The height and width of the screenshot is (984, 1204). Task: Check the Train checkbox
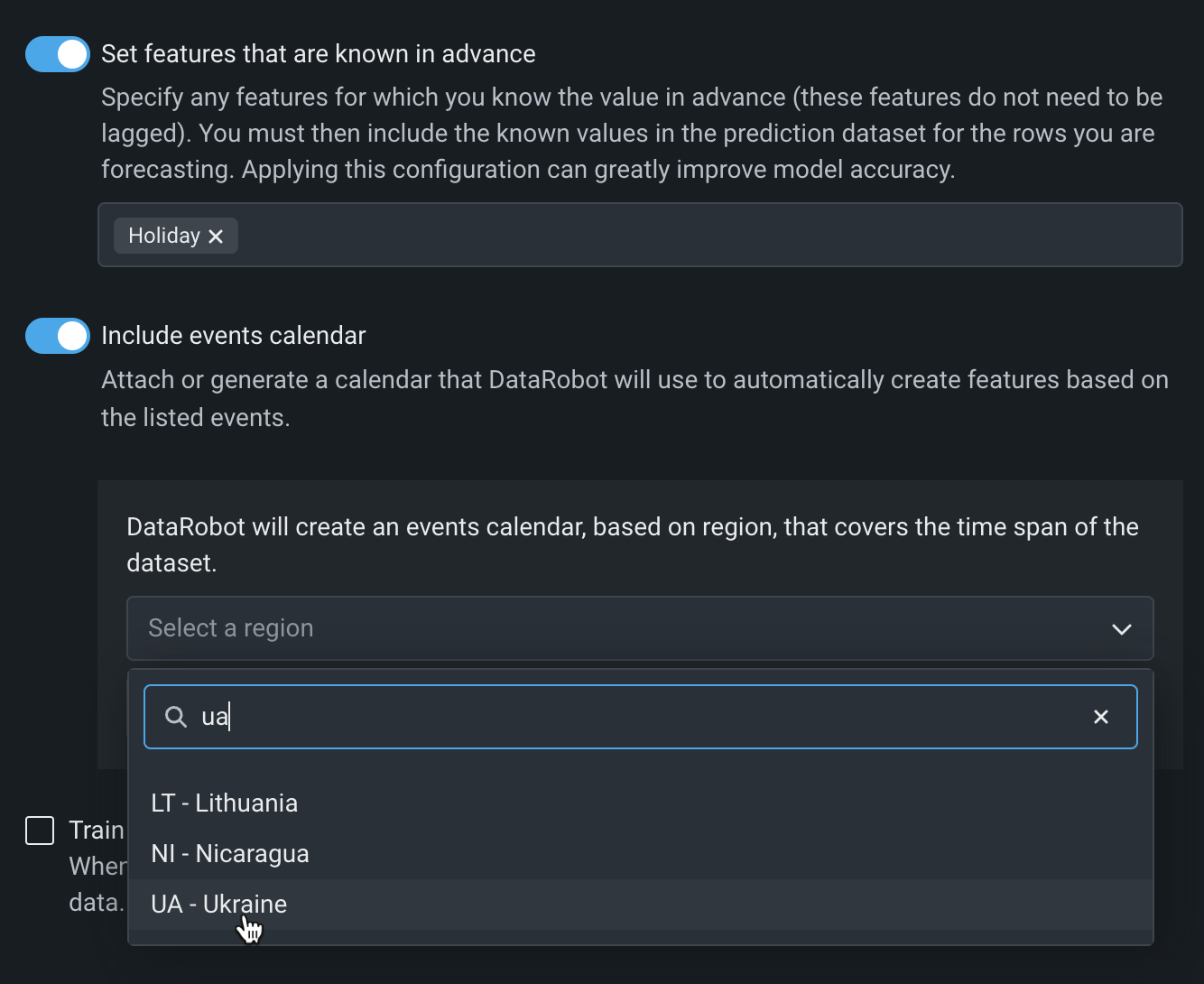point(40,831)
